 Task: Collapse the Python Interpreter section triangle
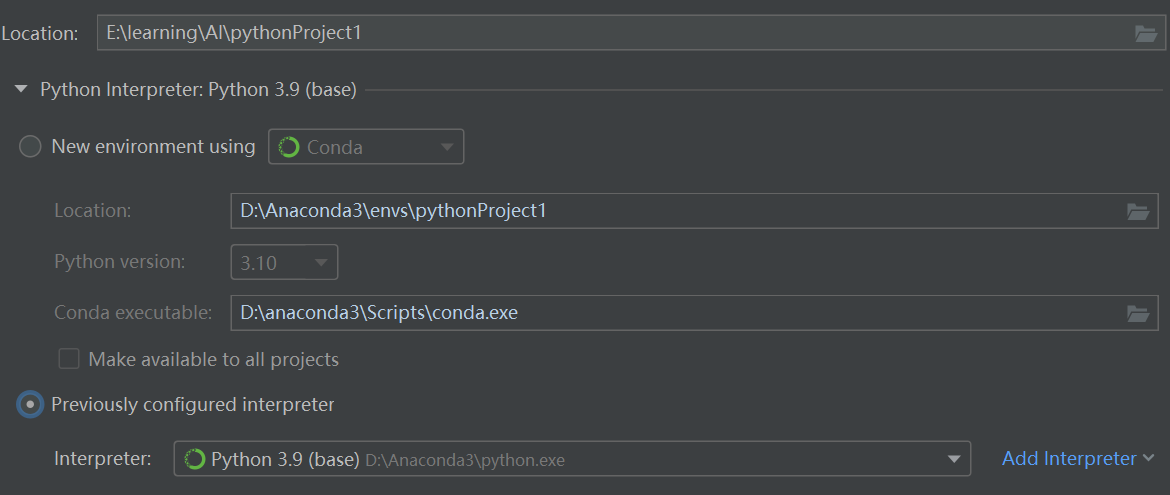[x=21, y=90]
